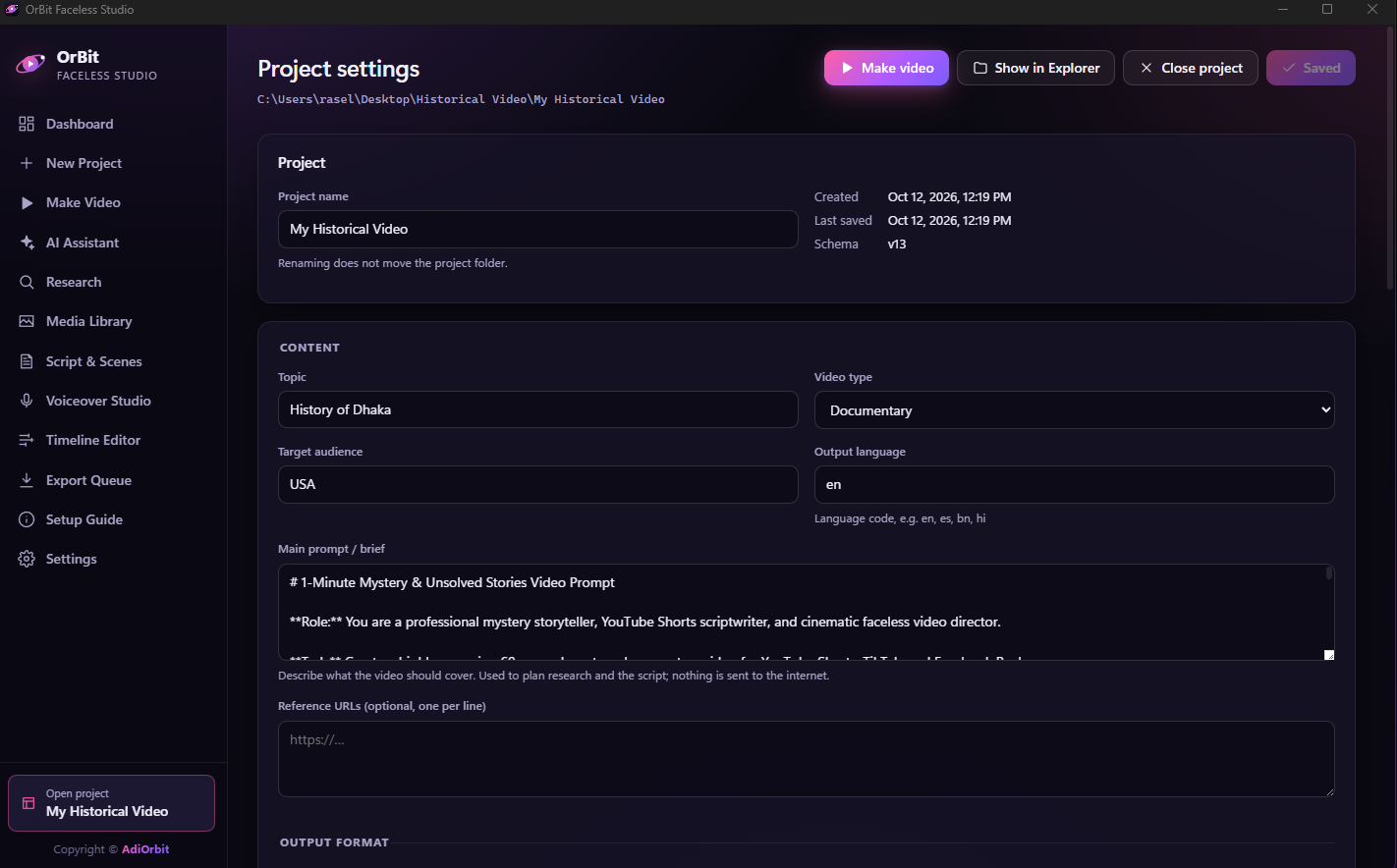Viewport: 1397px width, 868px height.
Task: Edit the Output language field
Action: 1074,484
